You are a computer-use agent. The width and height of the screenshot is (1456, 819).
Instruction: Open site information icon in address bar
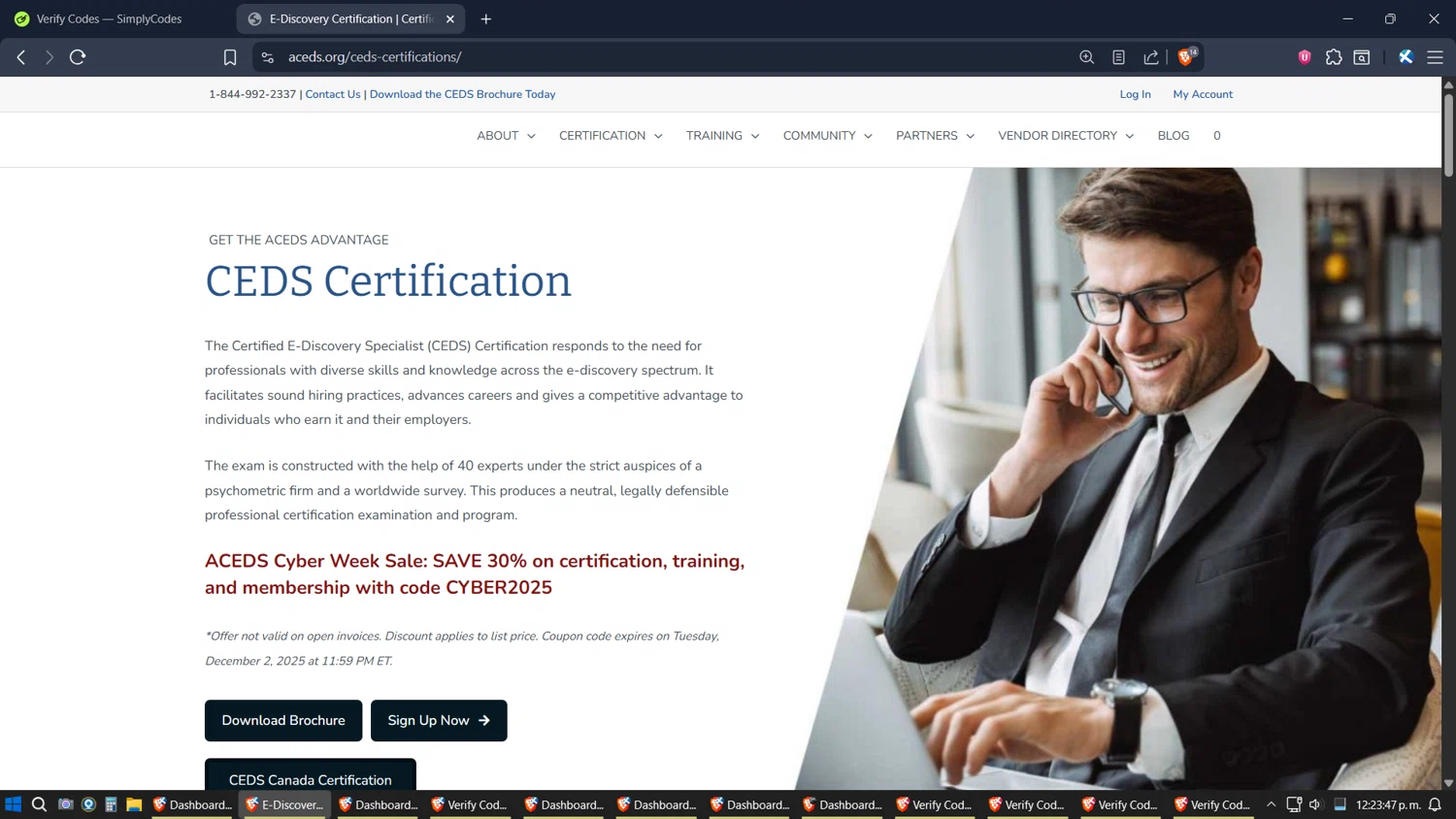(x=268, y=57)
